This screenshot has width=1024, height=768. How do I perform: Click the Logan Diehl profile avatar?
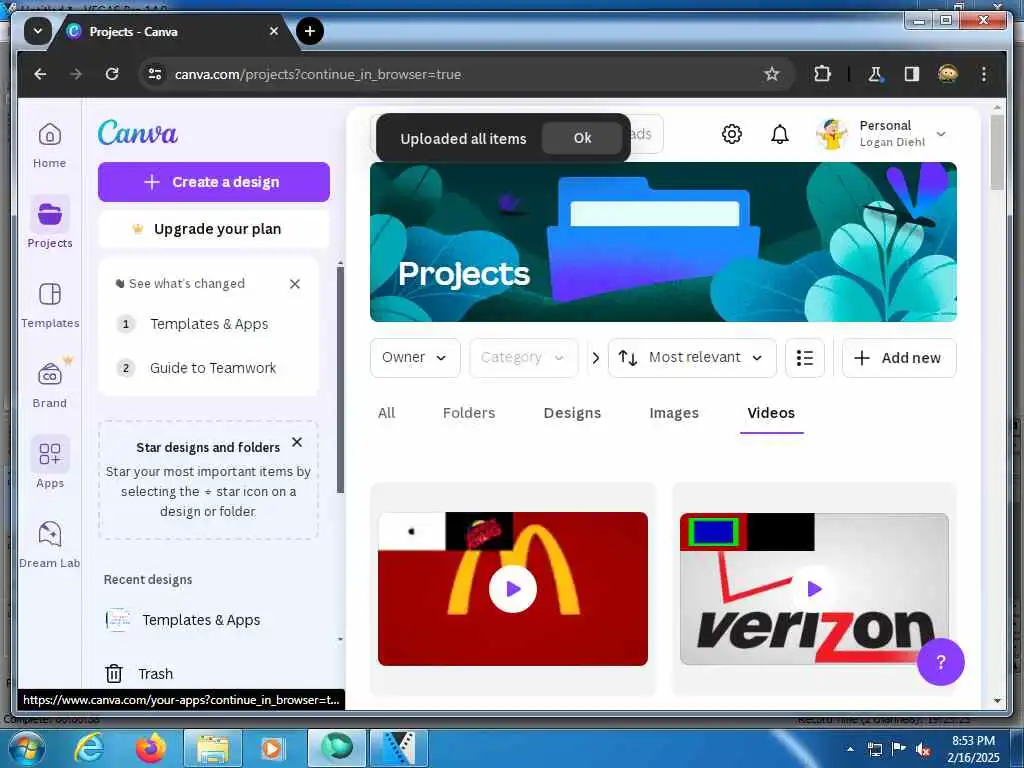pos(831,134)
